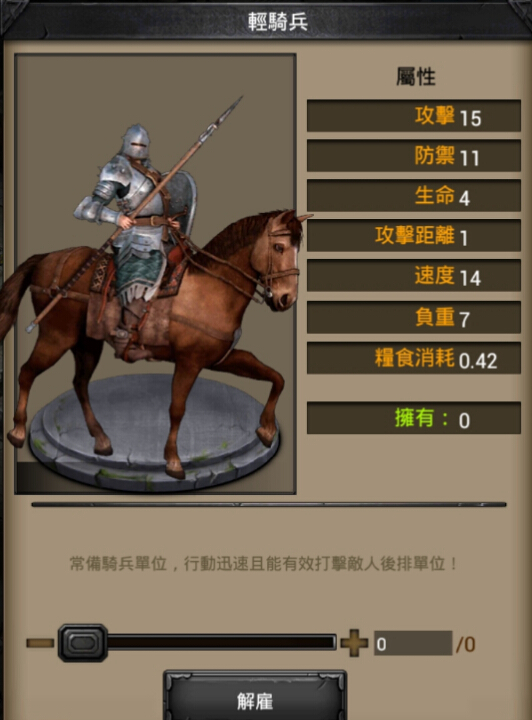532x720 pixels.
Task: Click the minus icon beside the slider
Action: [x=39, y=643]
